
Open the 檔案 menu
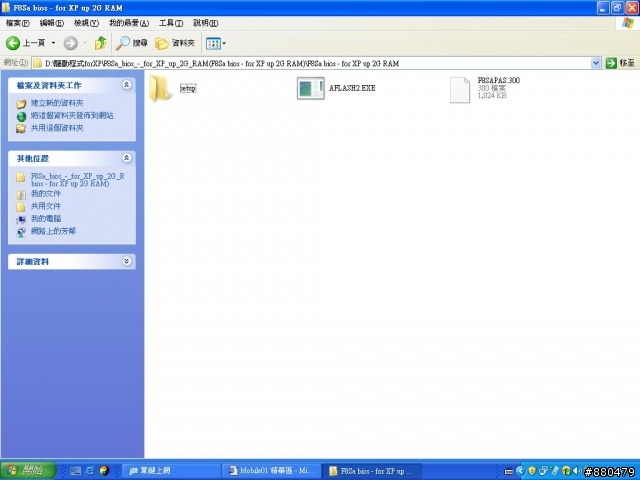(18, 23)
